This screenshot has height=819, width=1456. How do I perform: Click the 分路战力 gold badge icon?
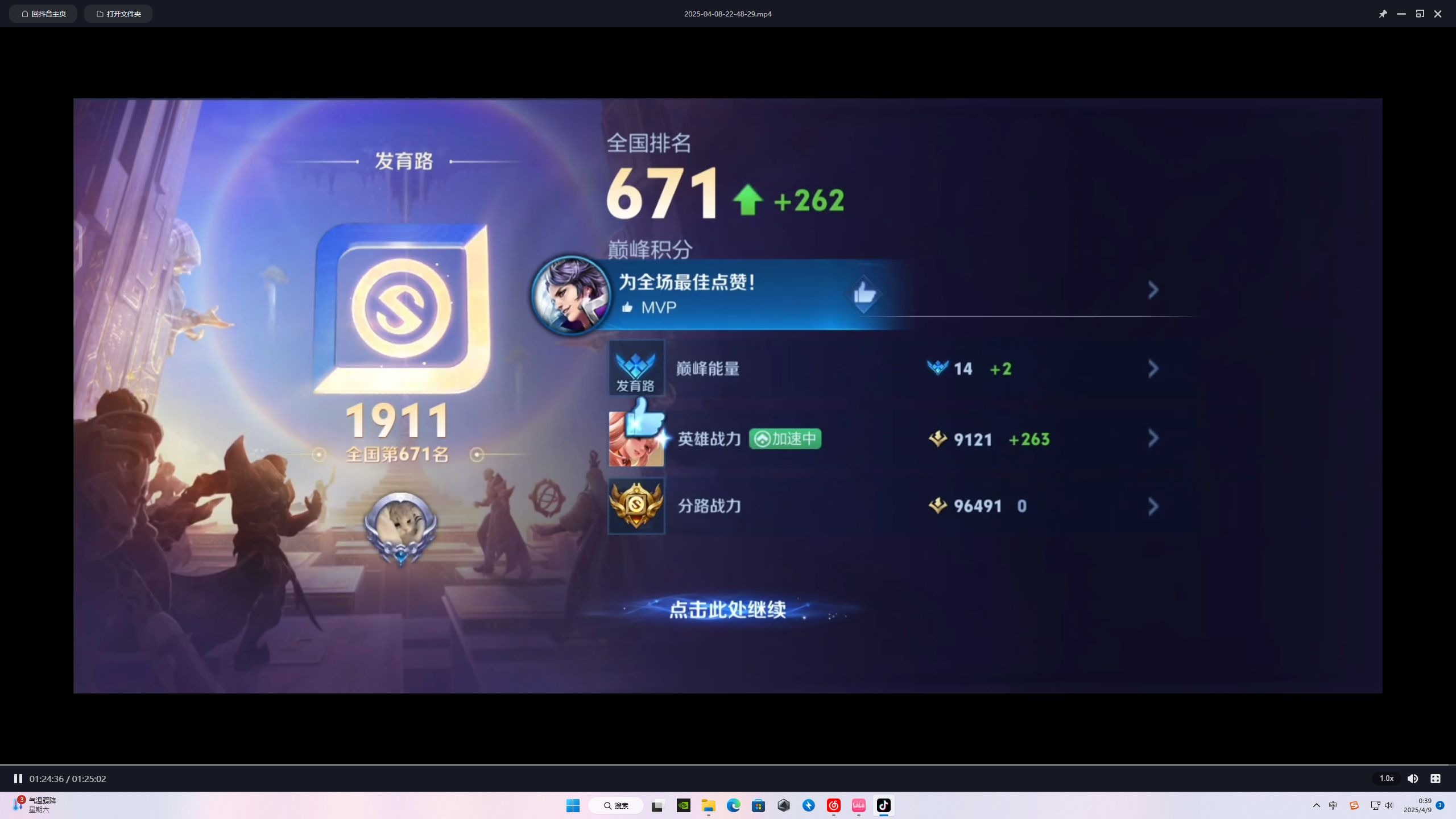(x=636, y=506)
